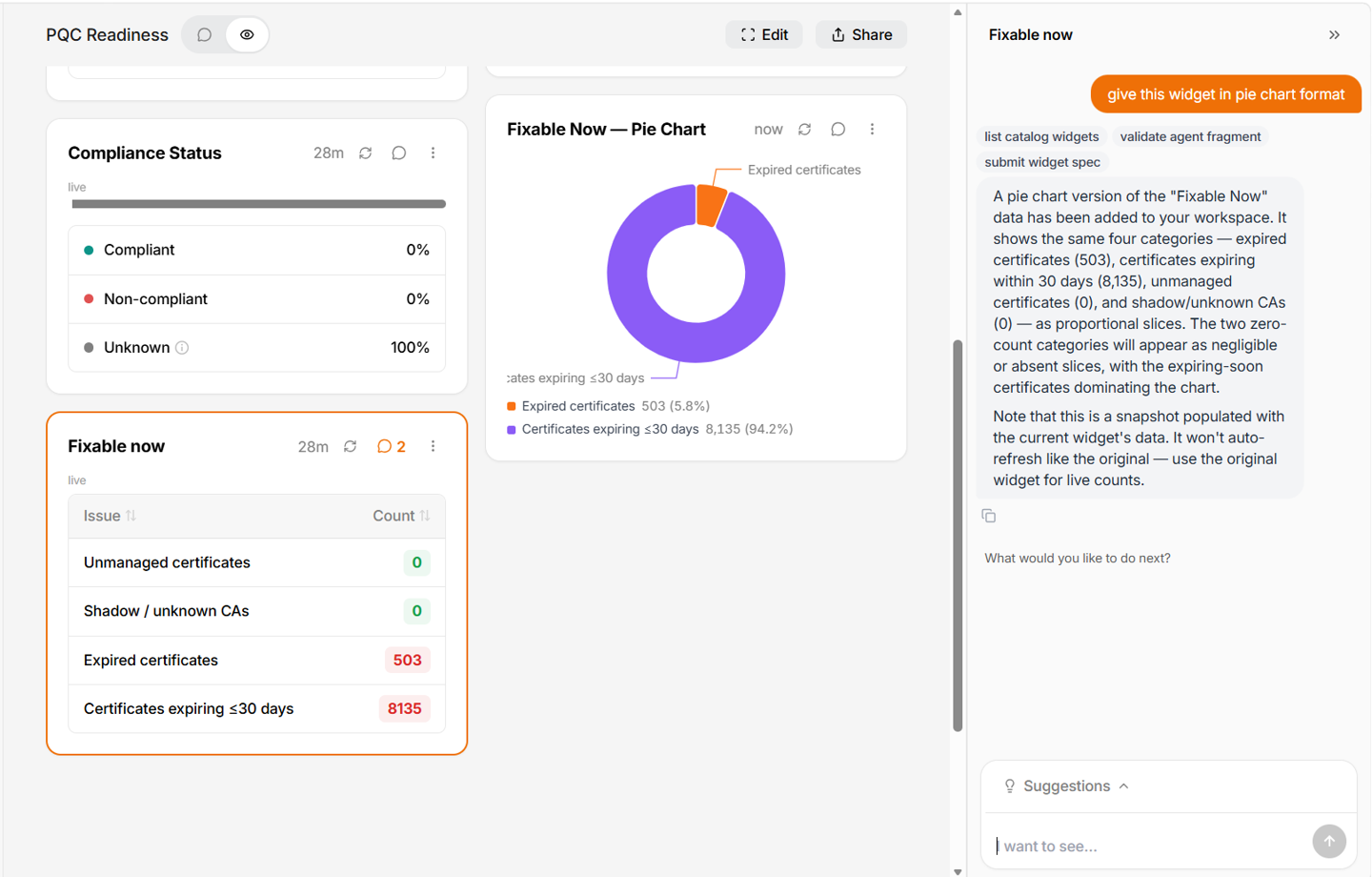Click the Fixable Now — Pie Chart title
Image resolution: width=1372 pixels, height=877 pixels.
click(606, 130)
